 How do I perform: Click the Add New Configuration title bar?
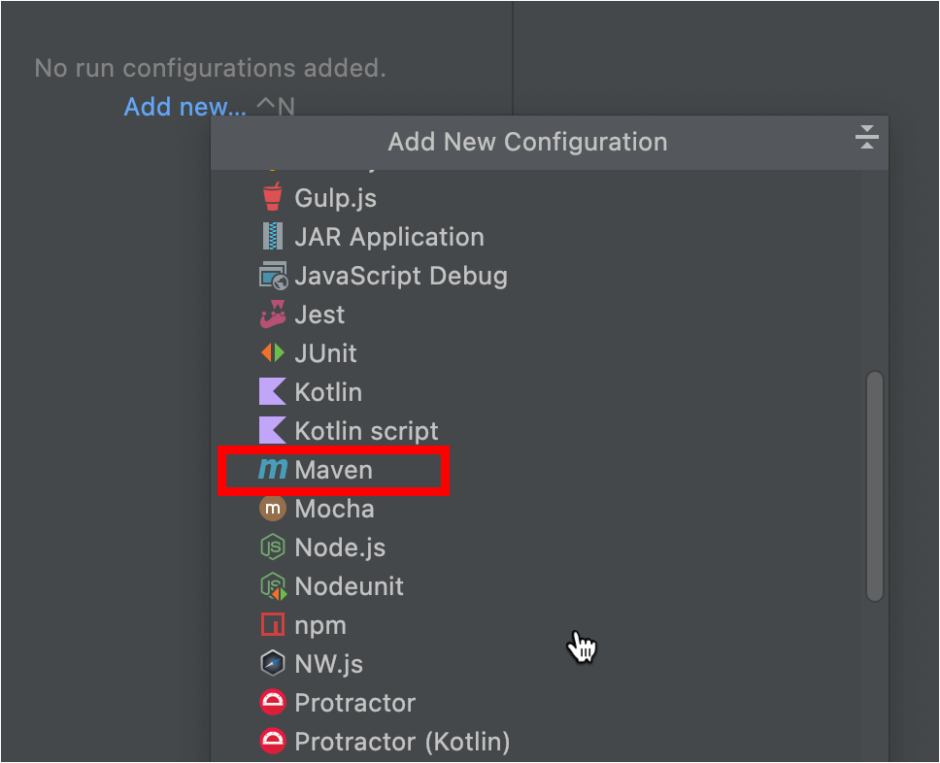pyautogui.click(x=527, y=141)
